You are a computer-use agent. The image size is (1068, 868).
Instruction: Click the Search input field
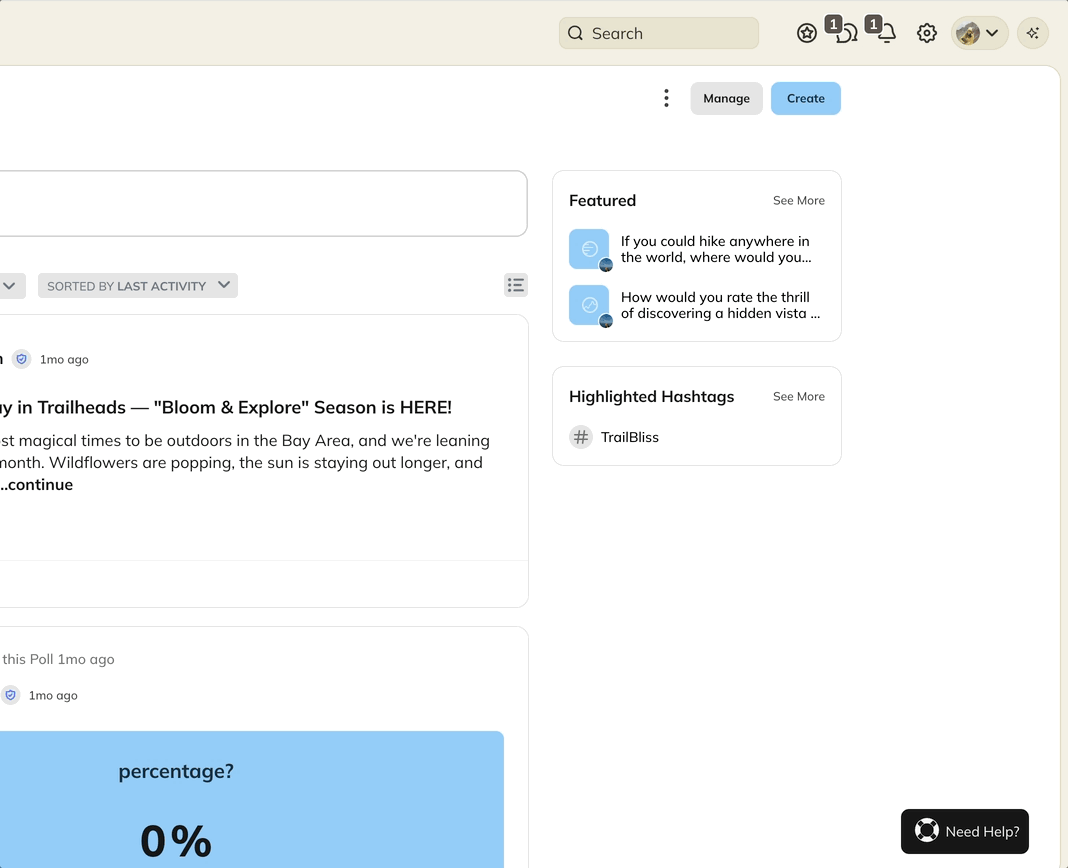pos(658,33)
